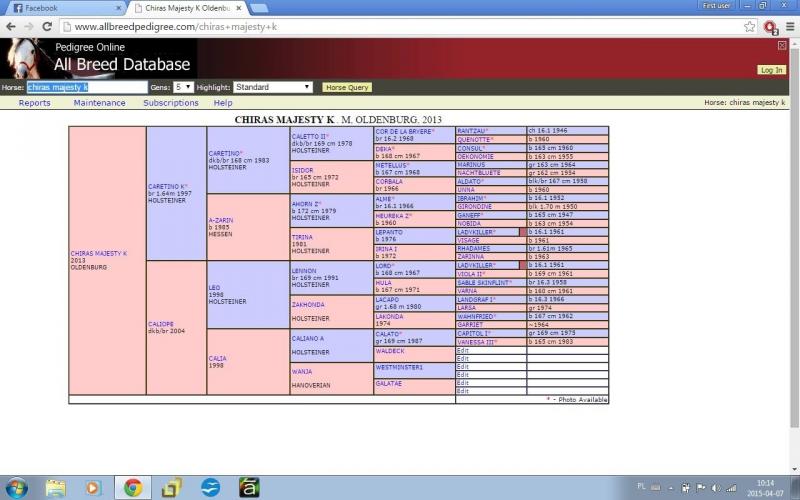Click the Log In button
800x500 pixels.
(771, 70)
